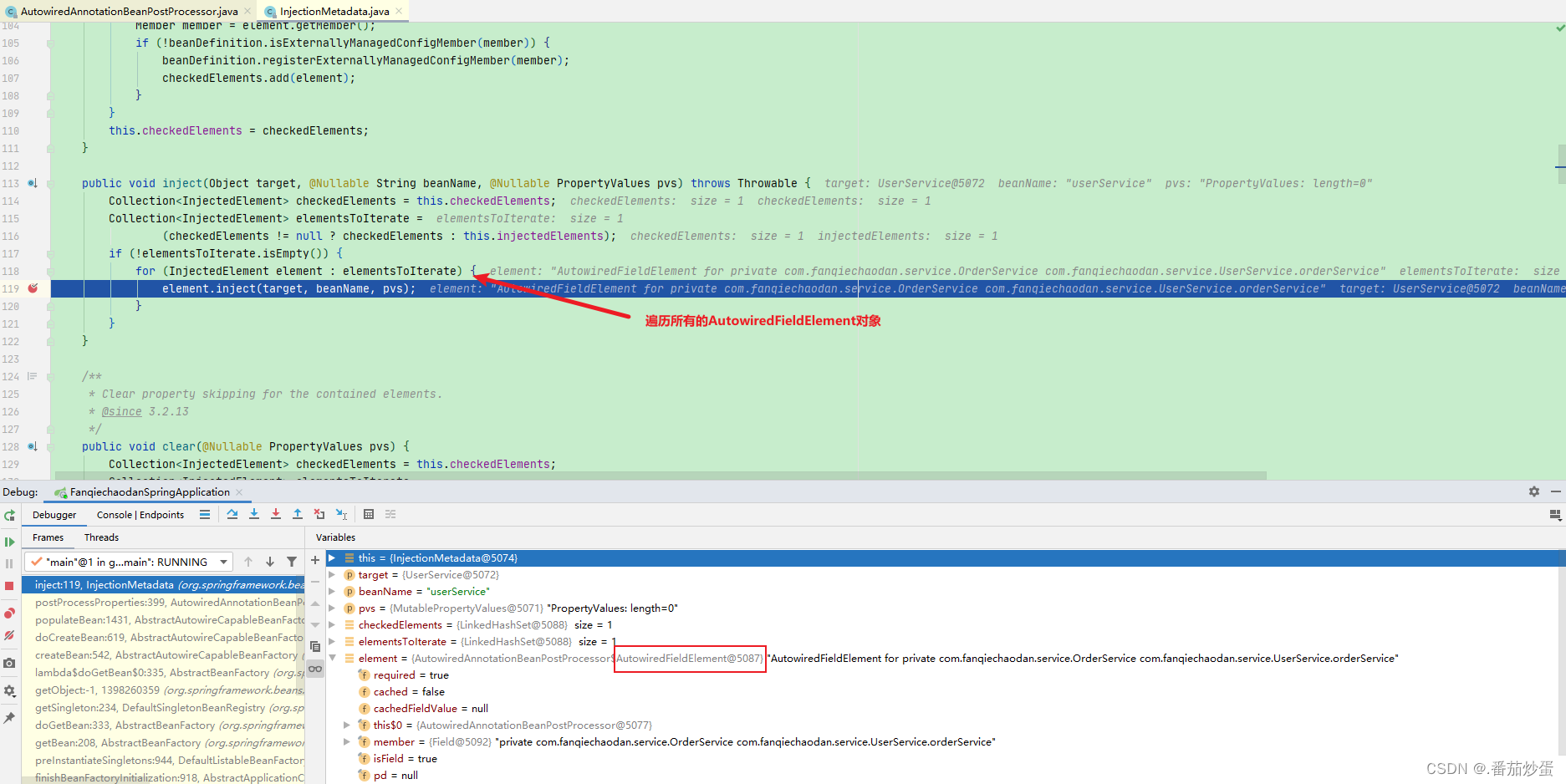Select previous frame with up arrow

coord(248,562)
